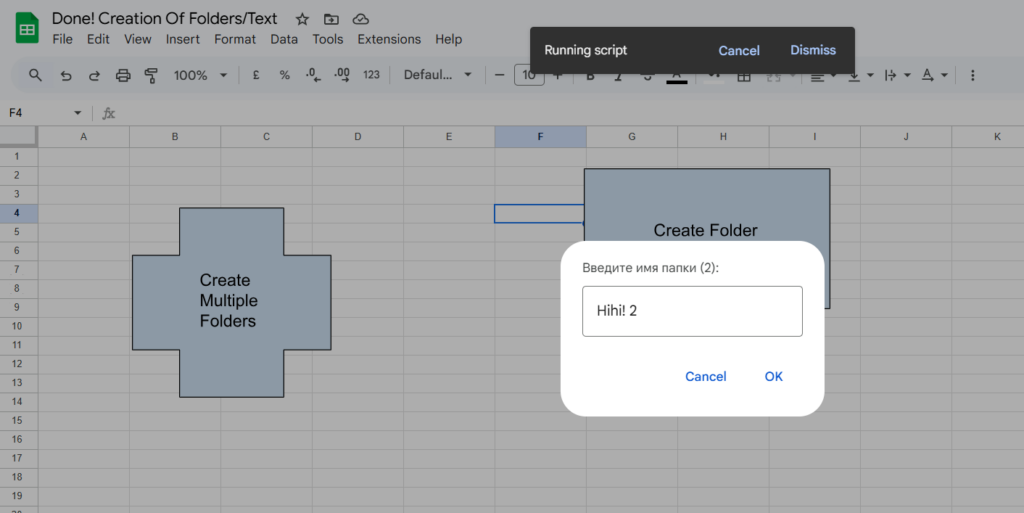The width and height of the screenshot is (1024, 513).
Task: Decrease decimal places
Action: [x=313, y=75]
